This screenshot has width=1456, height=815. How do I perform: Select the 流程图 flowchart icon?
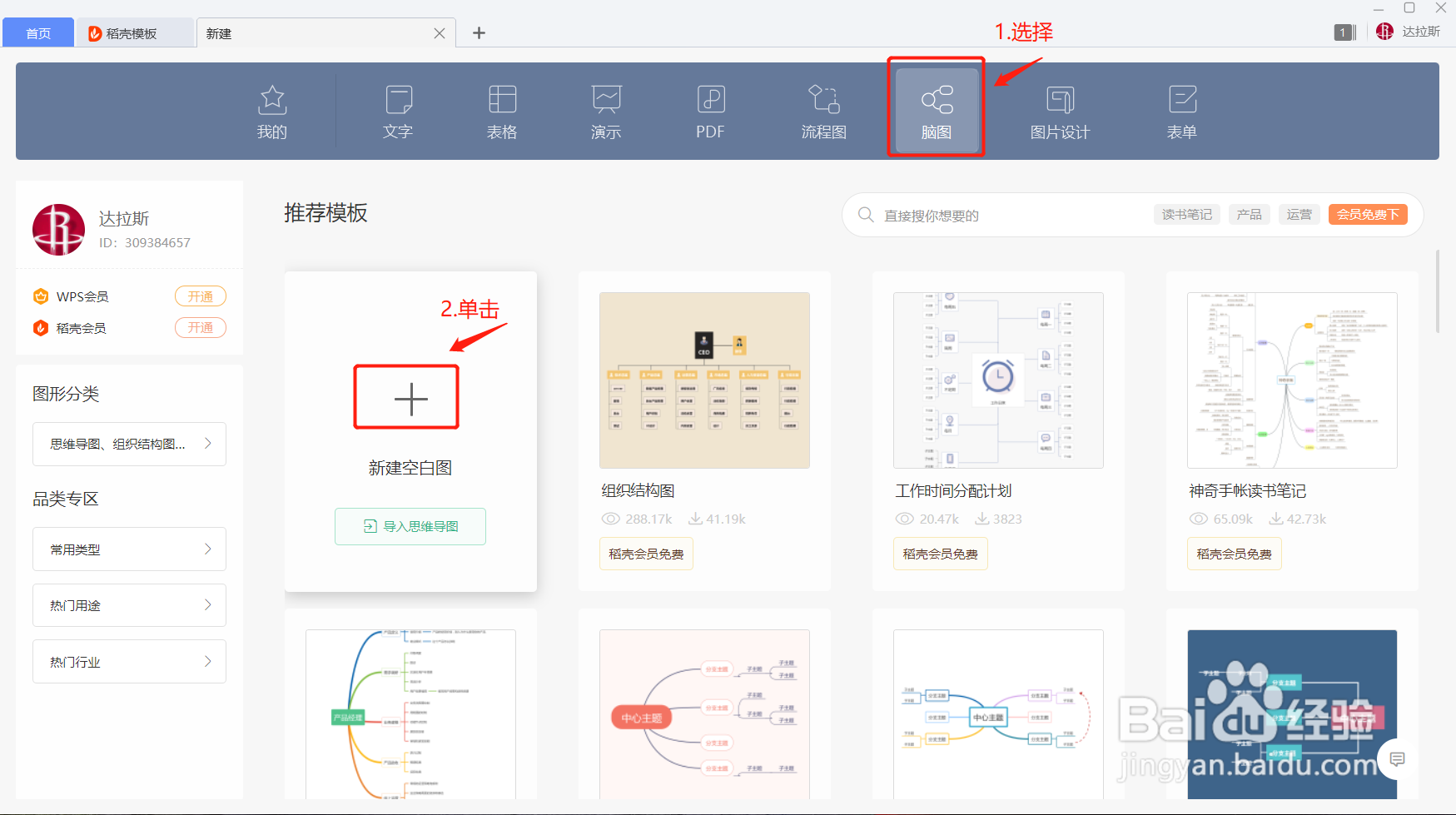(824, 100)
